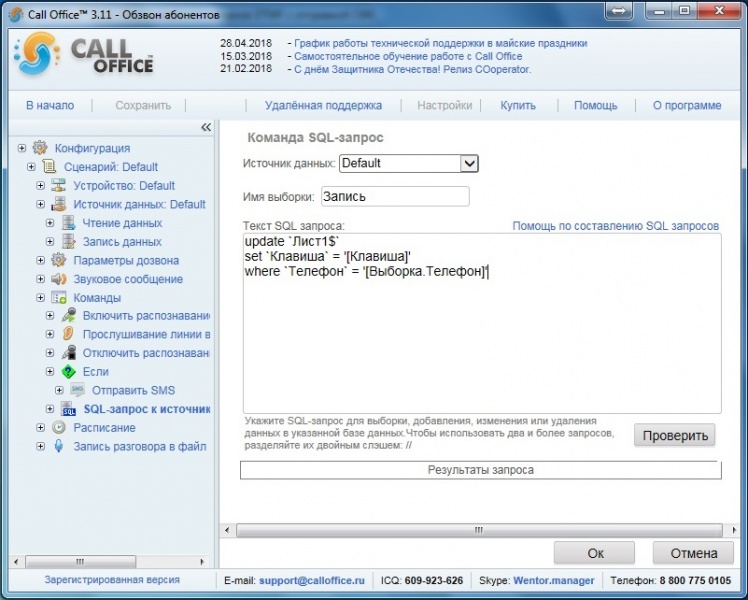The height and width of the screenshot is (600, 748).
Task: Open news about майские праздники support schedule
Action: (x=440, y=43)
